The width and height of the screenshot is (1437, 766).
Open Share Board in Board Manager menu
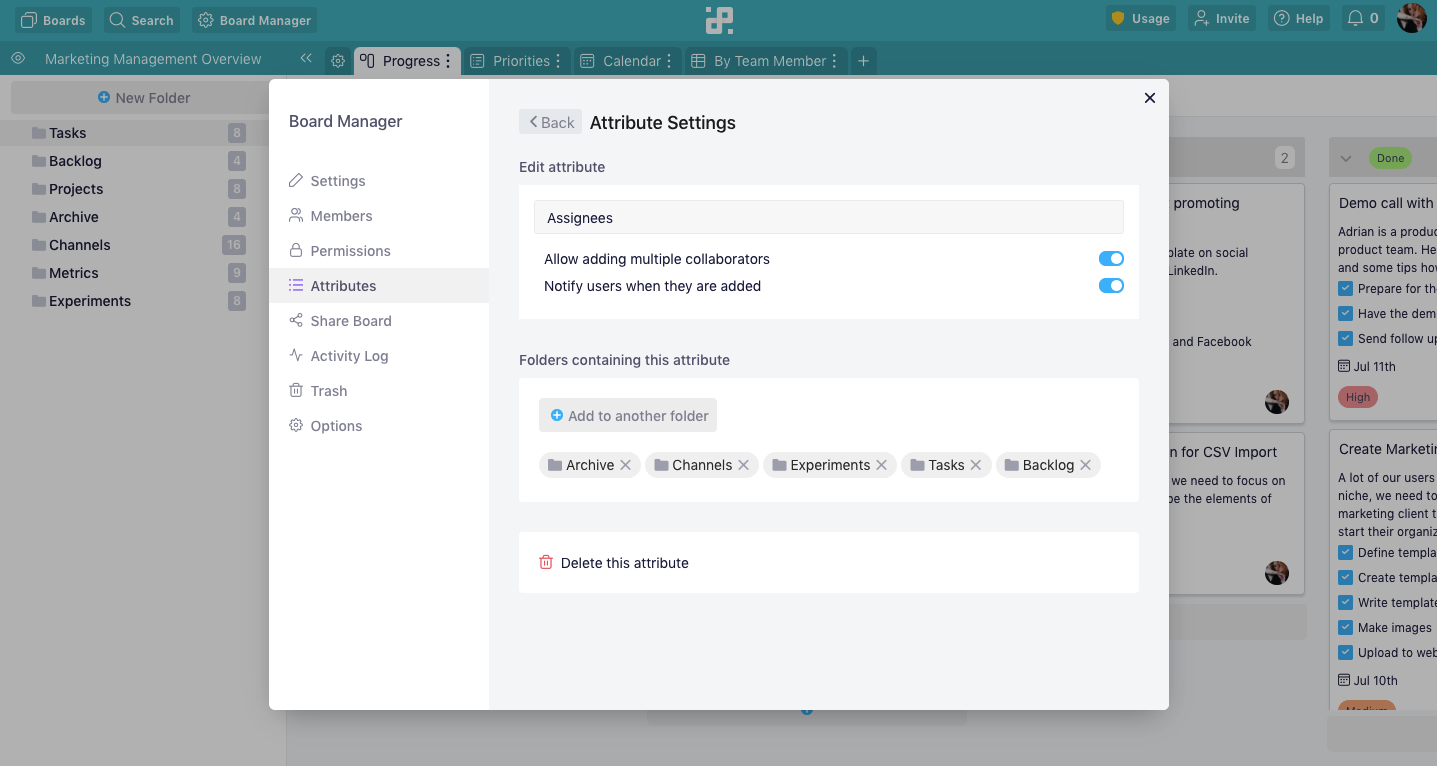(x=379, y=321)
